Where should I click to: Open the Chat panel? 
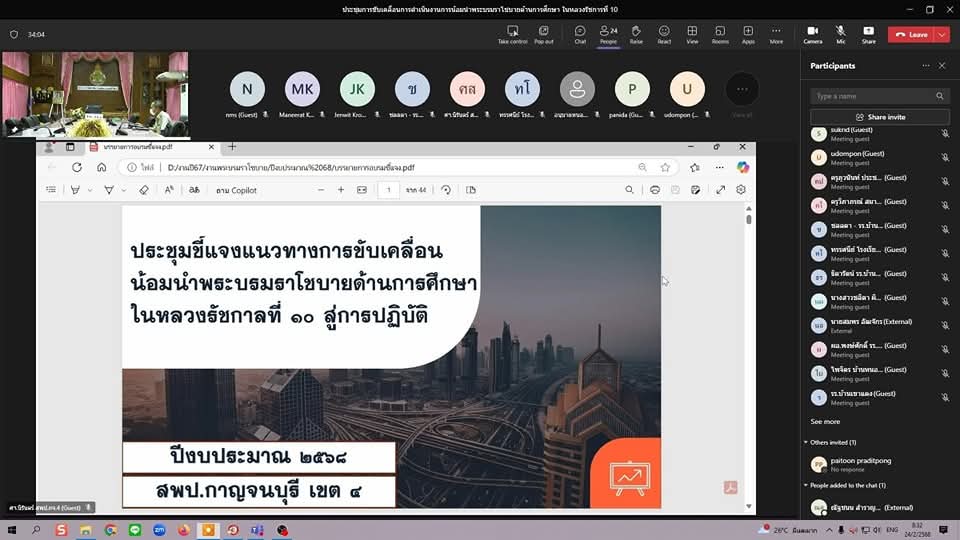coord(580,34)
